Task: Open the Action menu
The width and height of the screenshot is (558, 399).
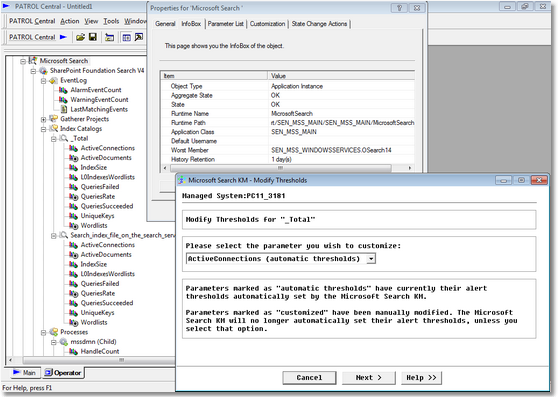Action: 70,21
